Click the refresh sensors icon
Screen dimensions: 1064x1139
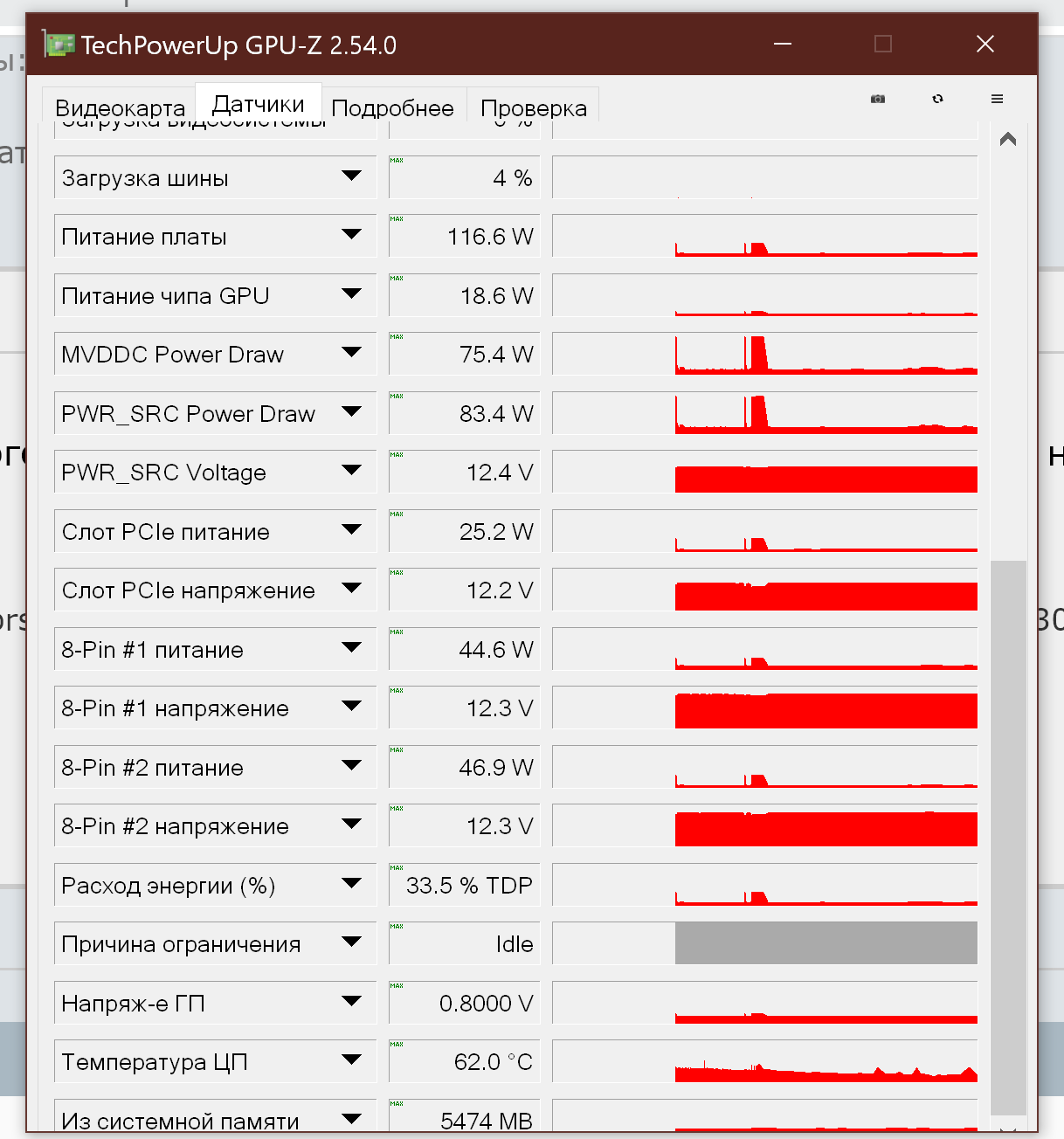(x=937, y=99)
